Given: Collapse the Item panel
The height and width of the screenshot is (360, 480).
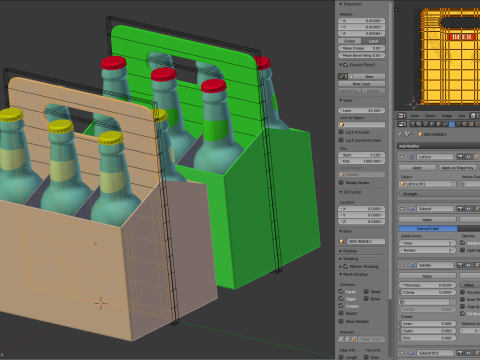Looking at the screenshot, I should click(341, 231).
